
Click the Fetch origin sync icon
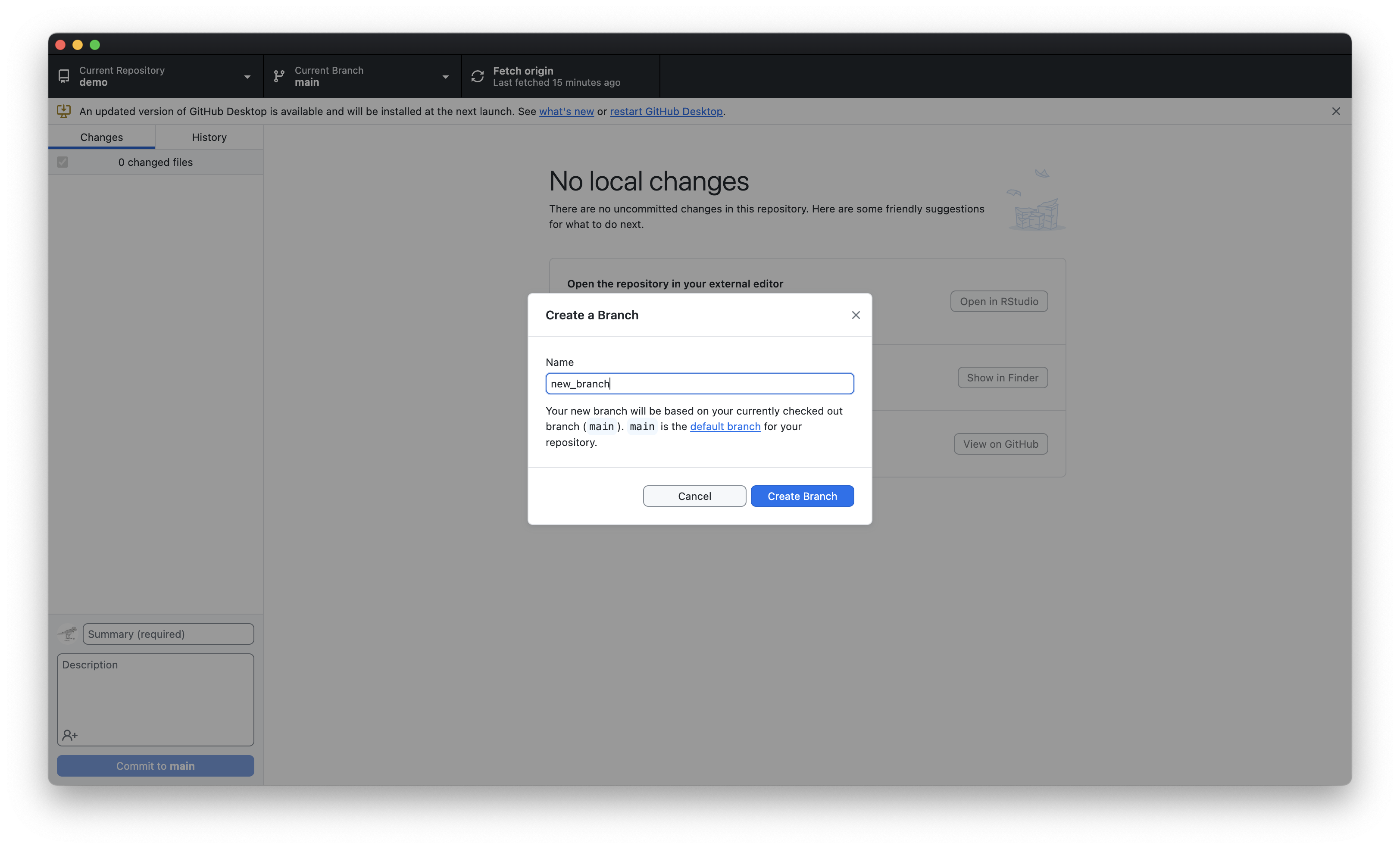pyautogui.click(x=477, y=76)
